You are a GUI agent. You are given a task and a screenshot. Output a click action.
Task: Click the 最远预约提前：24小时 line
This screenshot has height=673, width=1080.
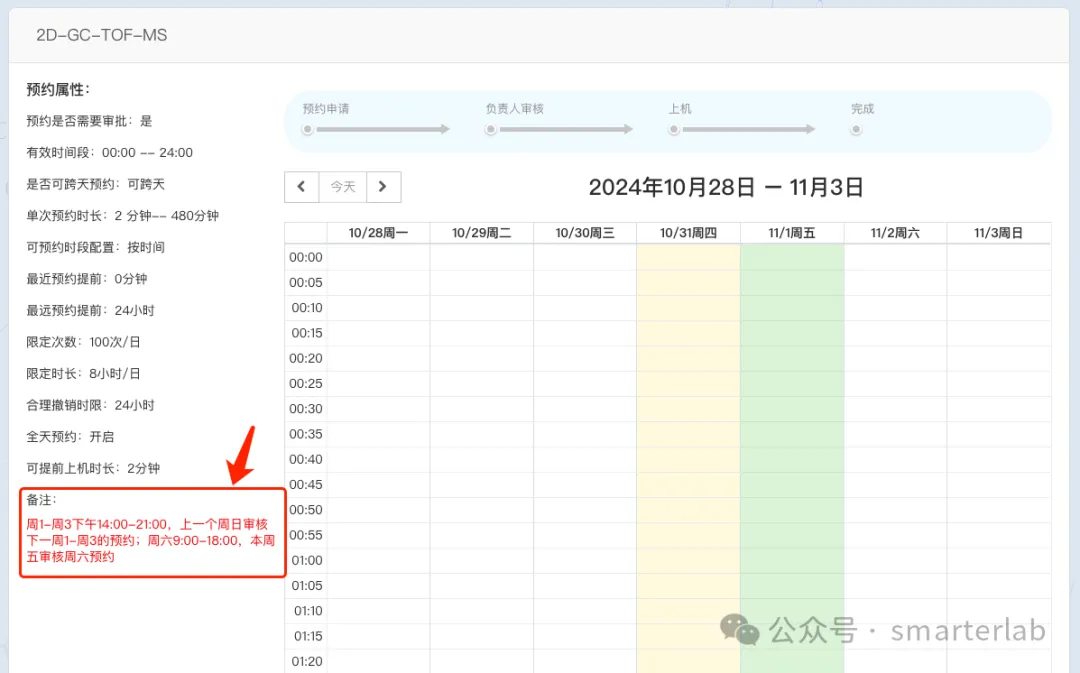click(x=90, y=311)
